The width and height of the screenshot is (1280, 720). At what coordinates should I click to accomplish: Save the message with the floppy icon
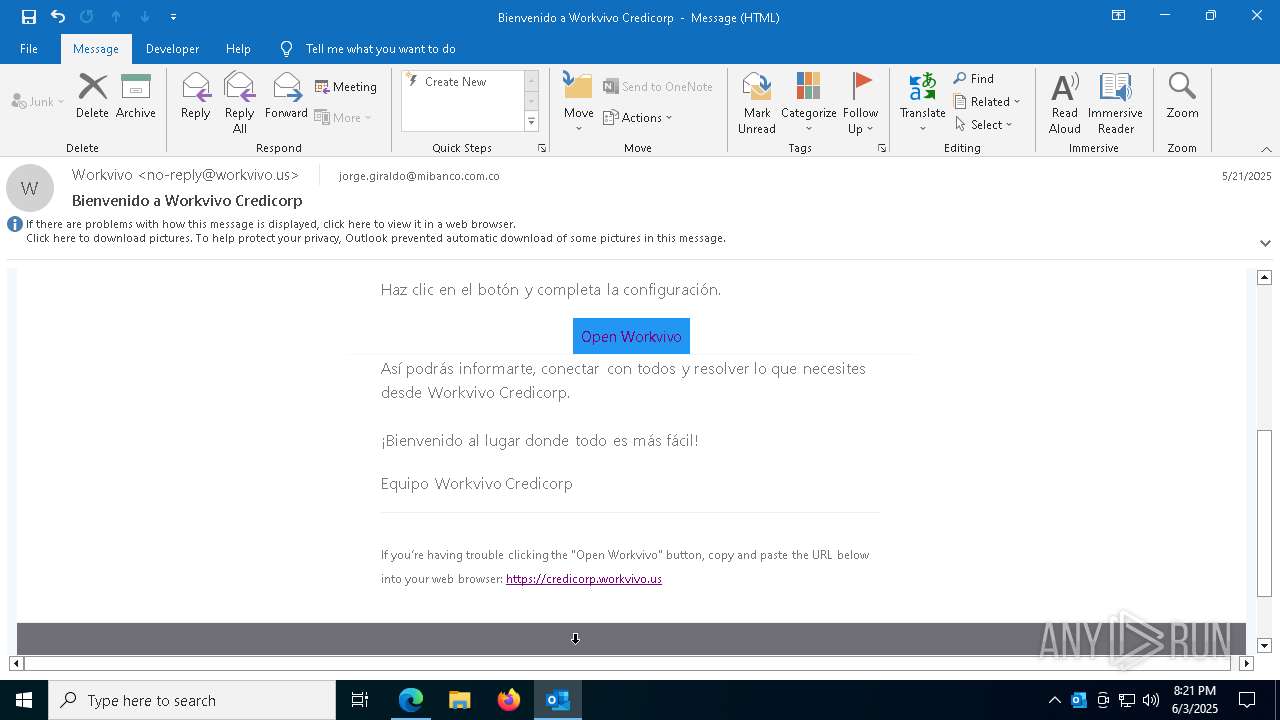[x=29, y=17]
